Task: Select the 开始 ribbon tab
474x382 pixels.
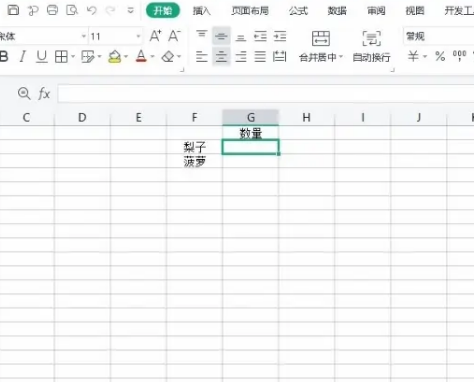Action: point(163,11)
